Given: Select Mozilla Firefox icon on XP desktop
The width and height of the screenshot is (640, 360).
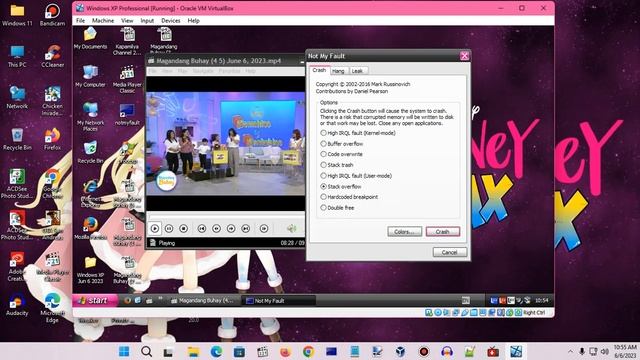Looking at the screenshot, I should [x=90, y=229].
